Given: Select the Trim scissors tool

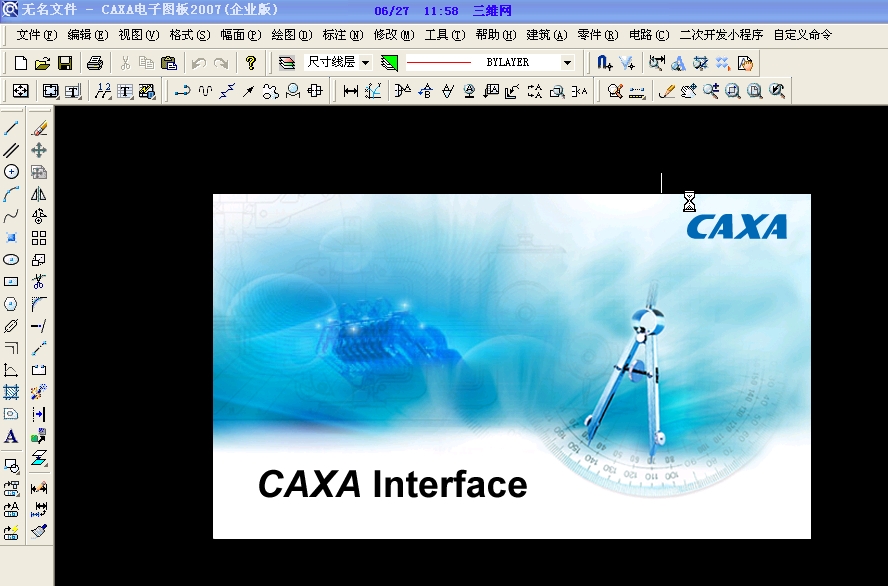Looking at the screenshot, I should tap(39, 281).
